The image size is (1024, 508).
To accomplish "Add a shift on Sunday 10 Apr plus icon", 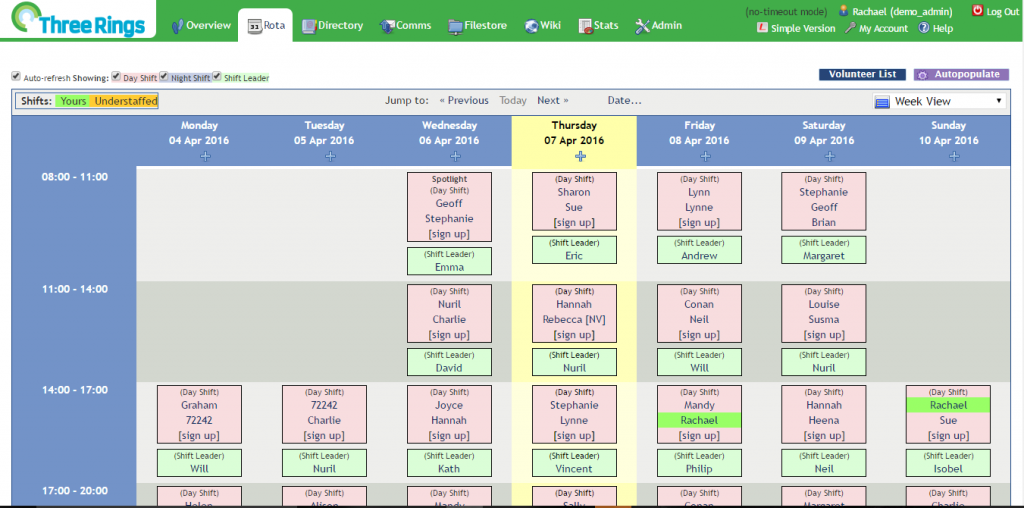I will 955,156.
